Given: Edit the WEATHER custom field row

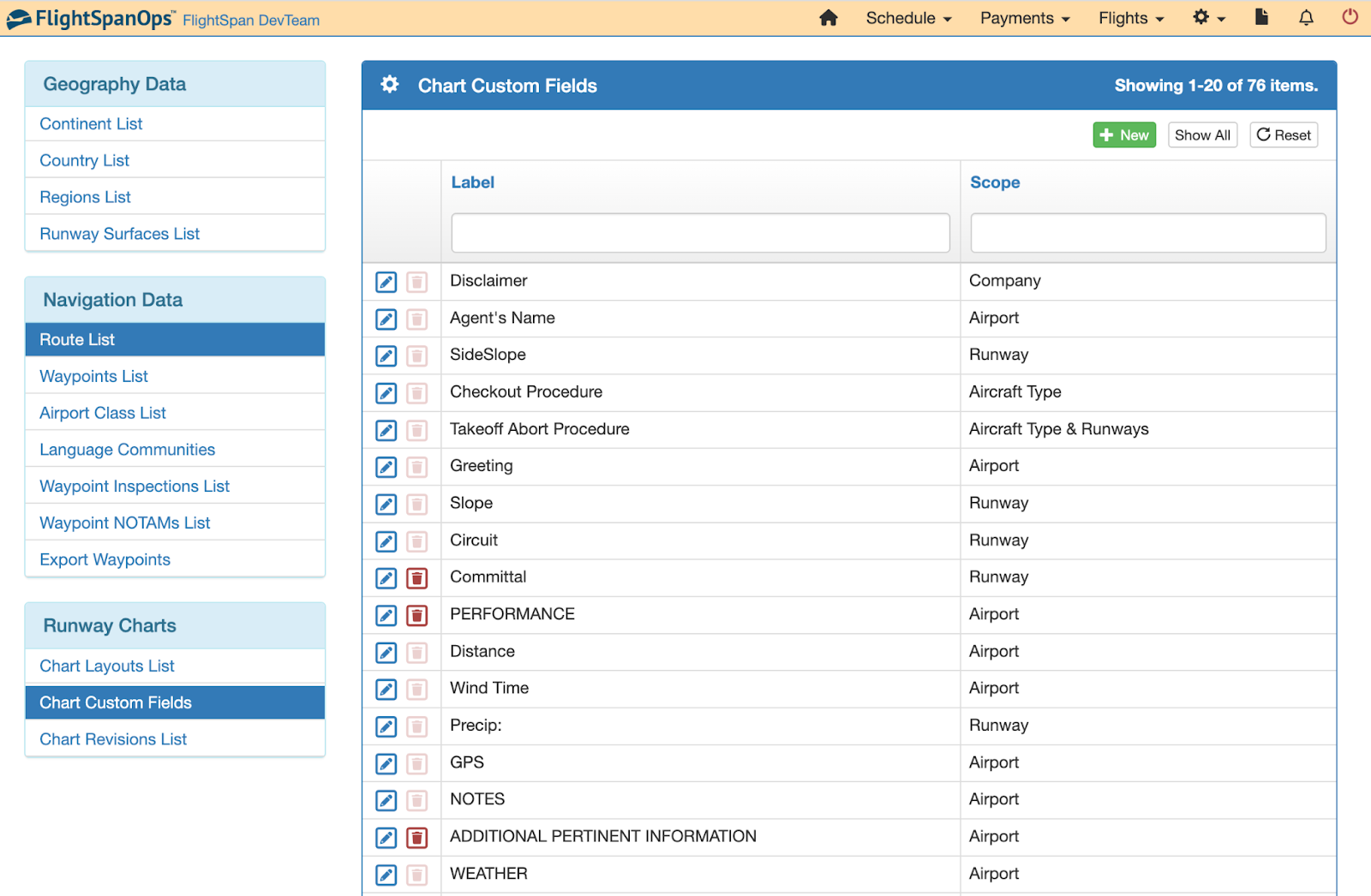Looking at the screenshot, I should coord(385,875).
